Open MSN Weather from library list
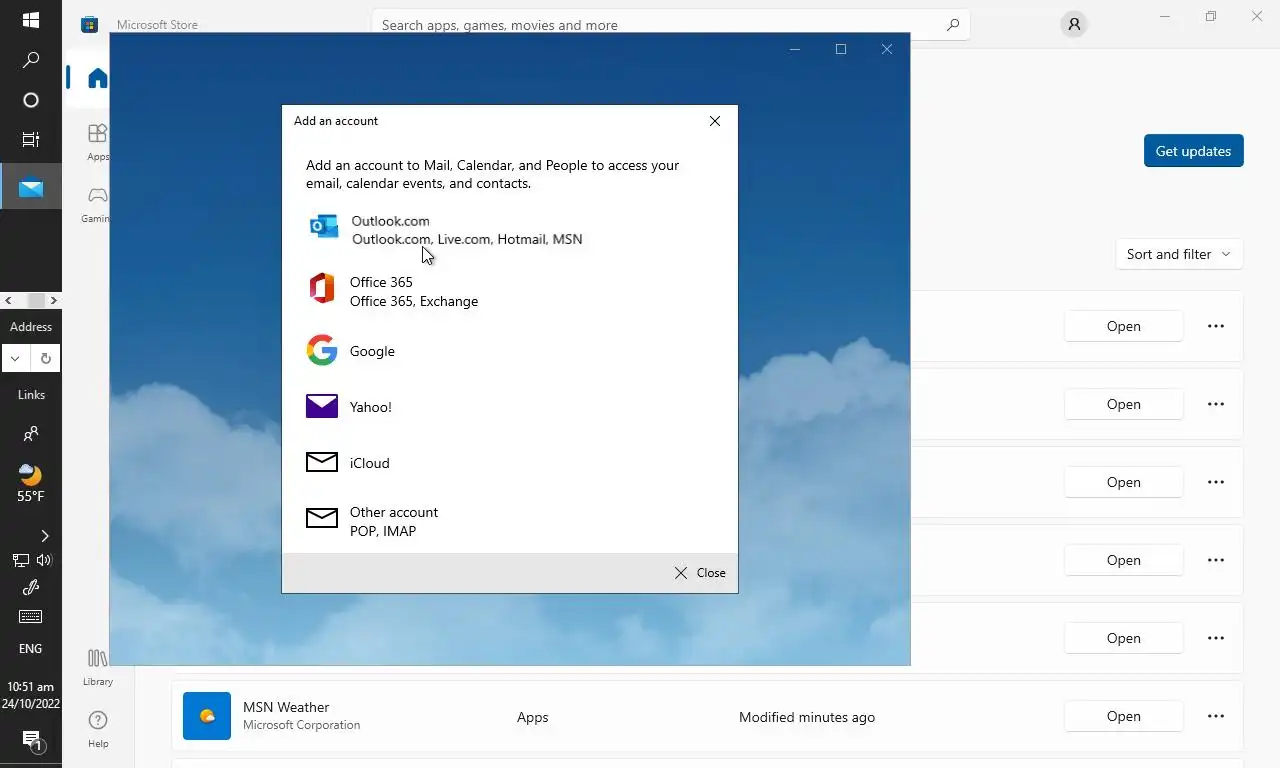Viewport: 1280px width, 768px height. (1124, 716)
